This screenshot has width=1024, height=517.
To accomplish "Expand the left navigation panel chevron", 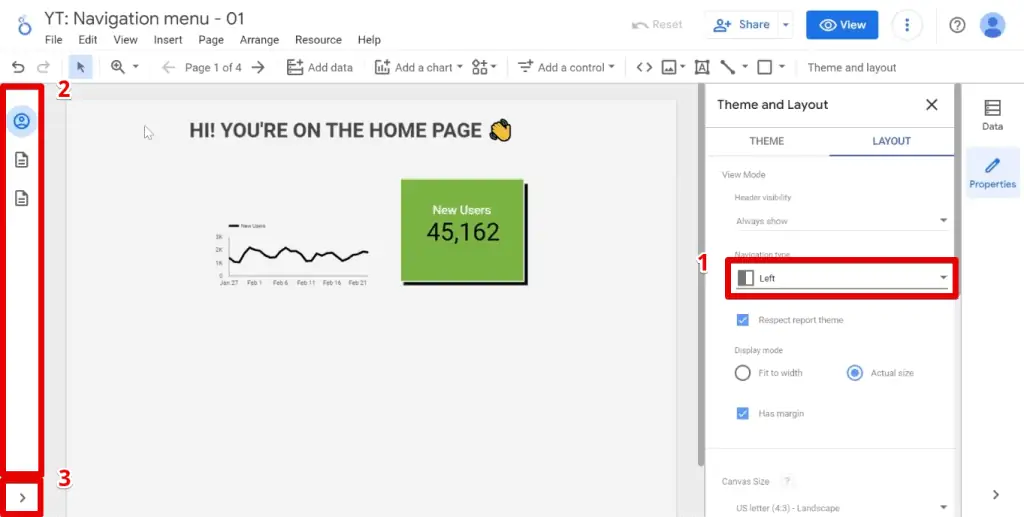I will point(22,496).
